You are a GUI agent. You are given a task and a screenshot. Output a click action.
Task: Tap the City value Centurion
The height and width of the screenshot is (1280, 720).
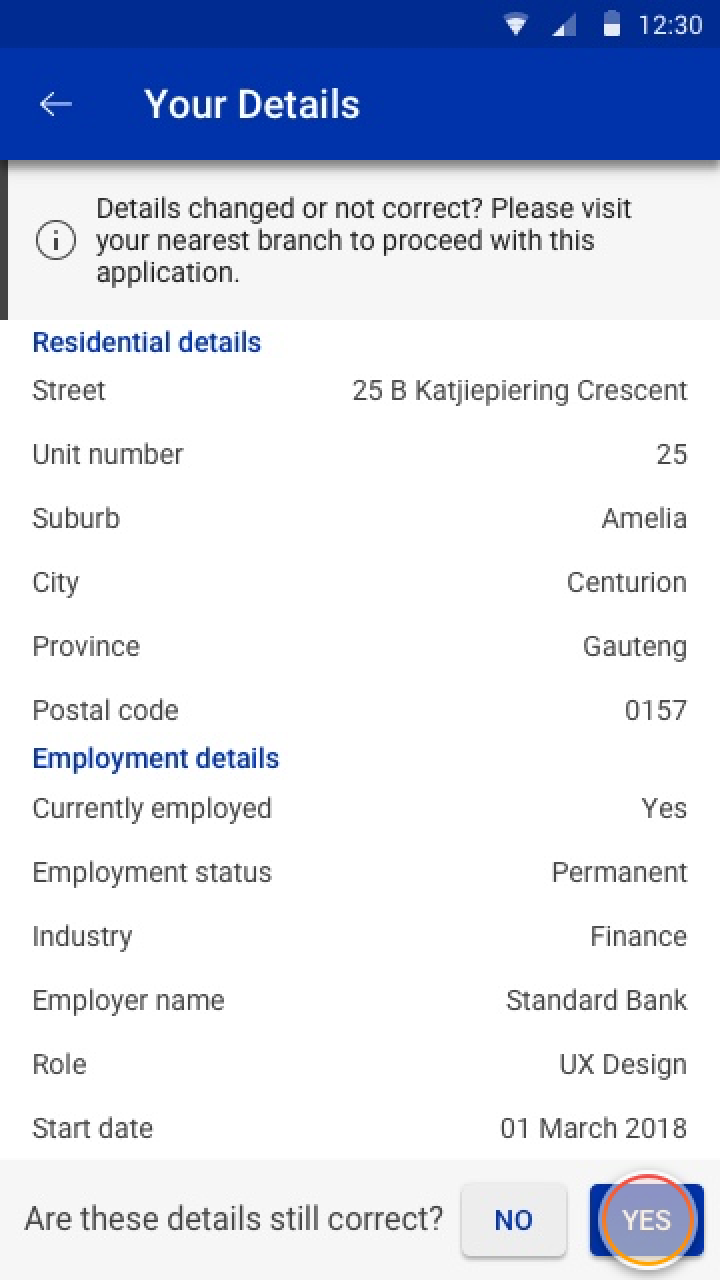[627, 582]
